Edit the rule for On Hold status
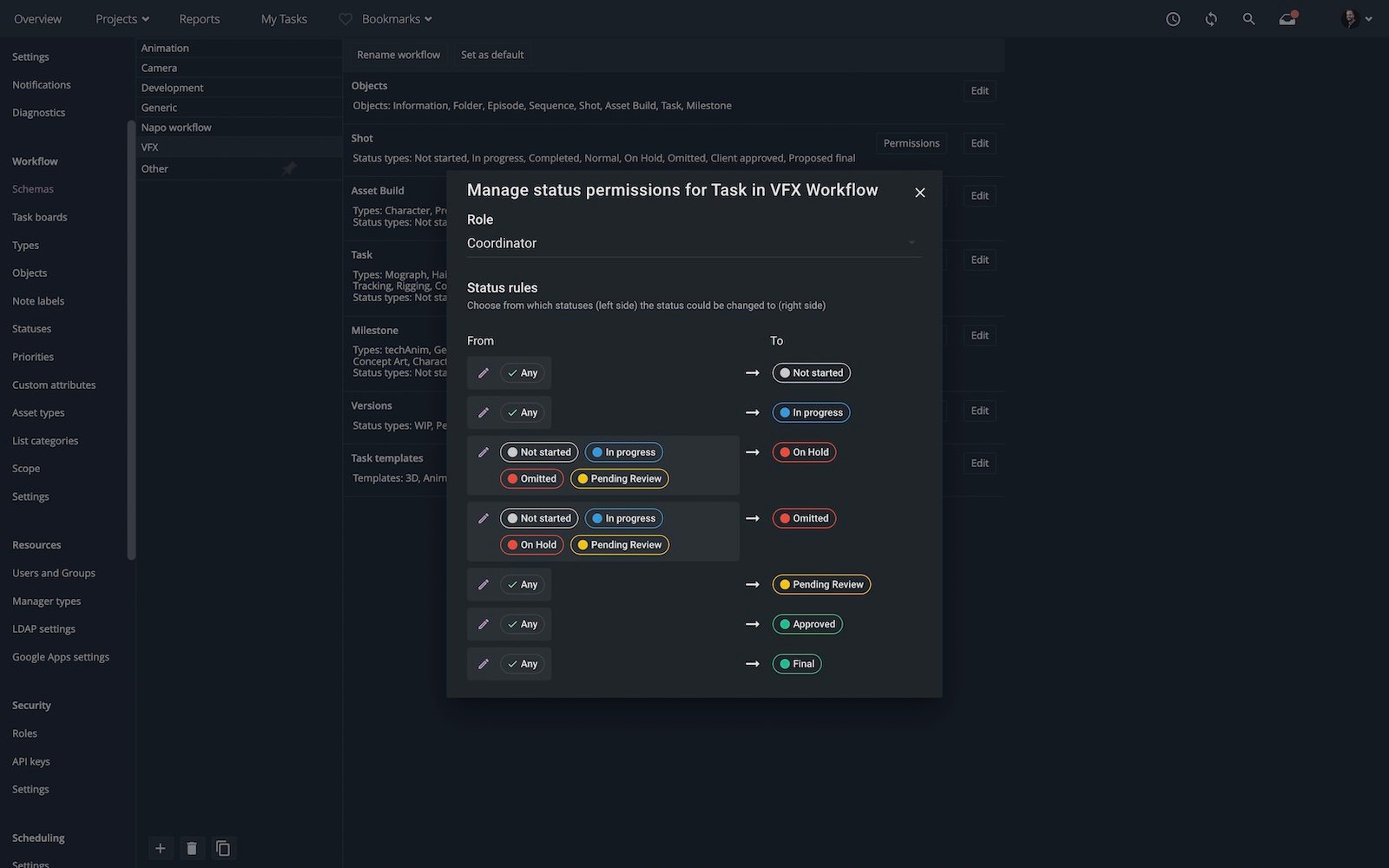This screenshot has height=868, width=1389. tap(484, 452)
